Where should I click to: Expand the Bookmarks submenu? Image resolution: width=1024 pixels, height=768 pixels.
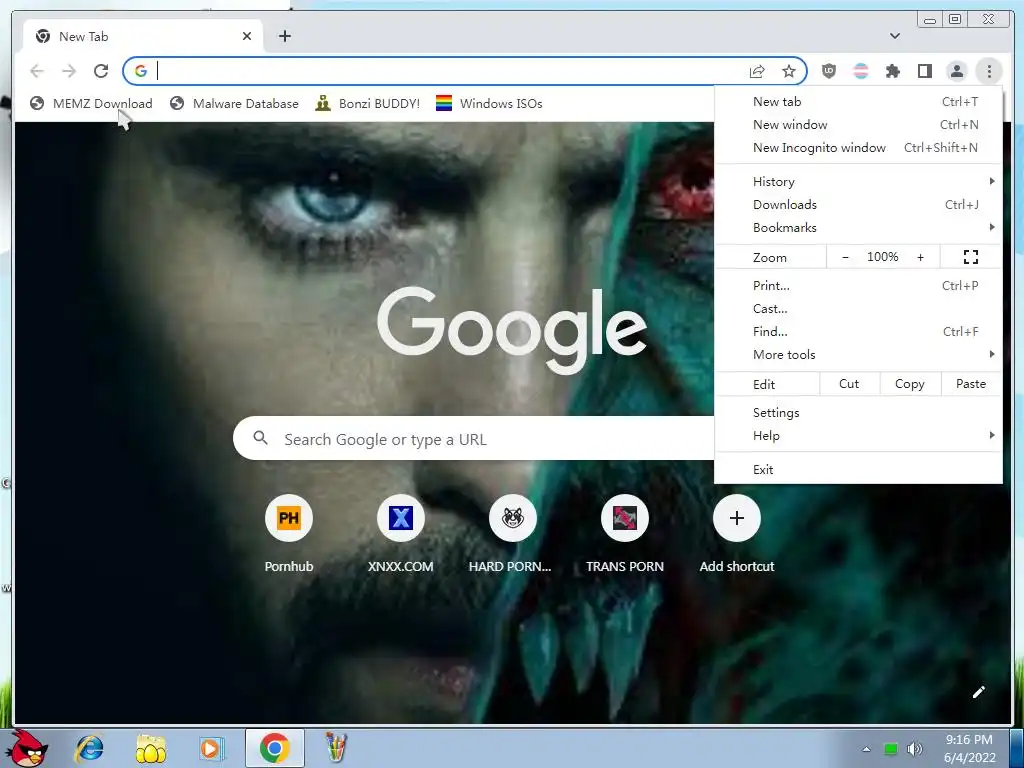tap(858, 227)
